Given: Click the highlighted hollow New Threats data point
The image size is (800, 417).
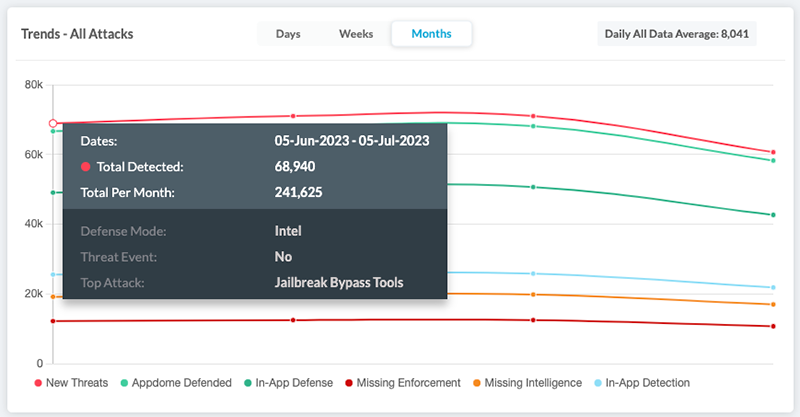Looking at the screenshot, I should (54, 124).
